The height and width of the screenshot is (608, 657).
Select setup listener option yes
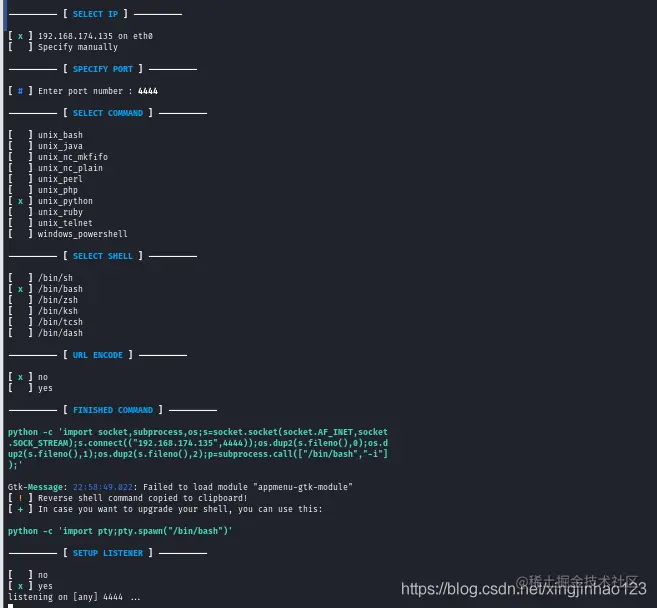click(31, 586)
